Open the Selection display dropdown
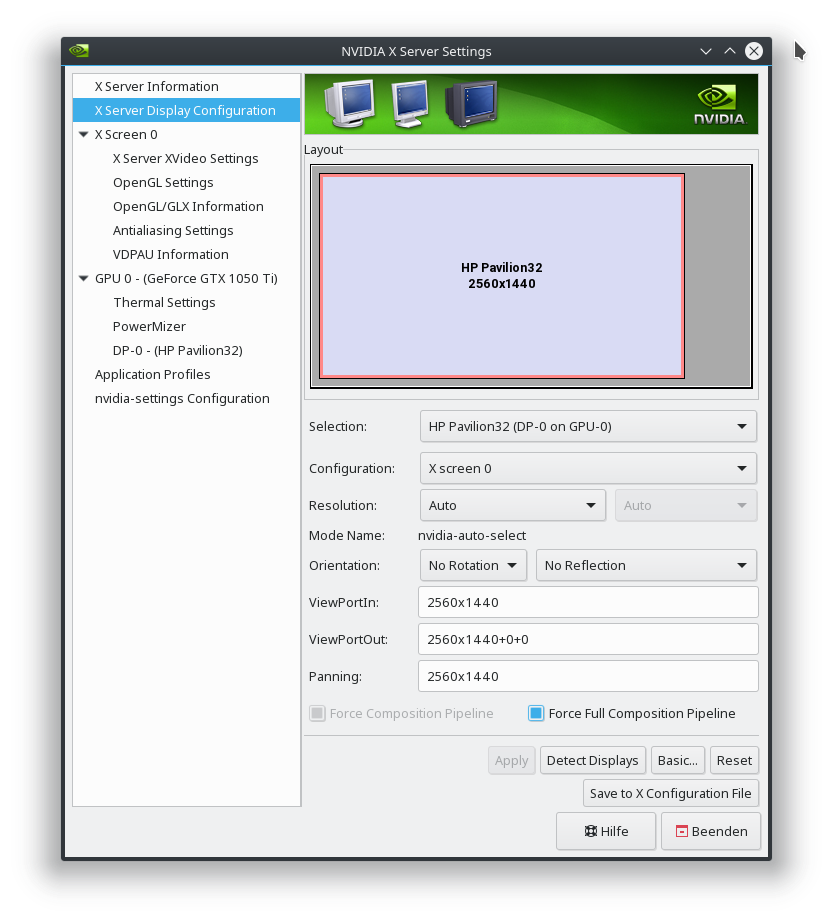This screenshot has width=833, height=922. (588, 426)
